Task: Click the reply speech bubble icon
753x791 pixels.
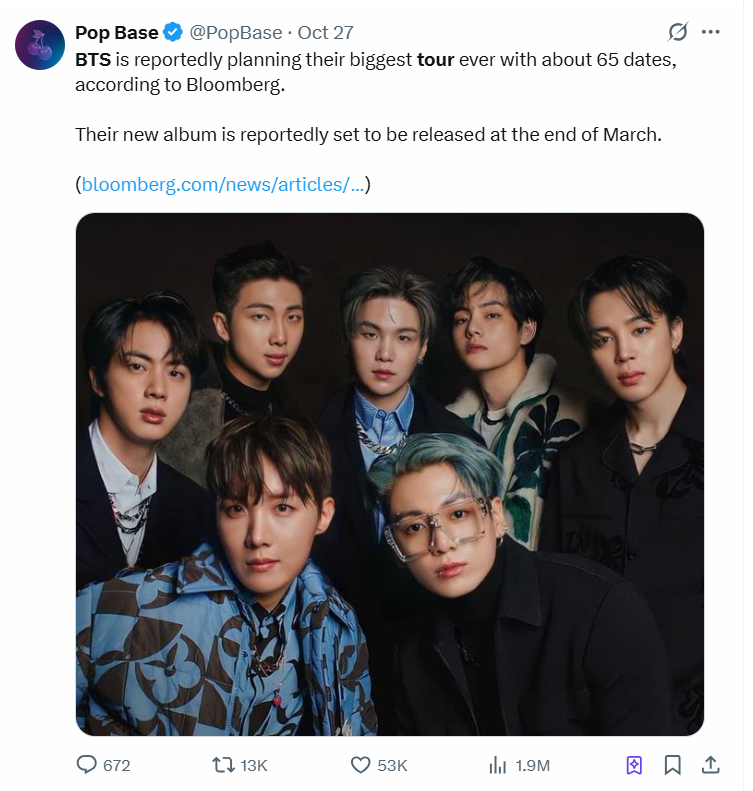Action: (x=88, y=765)
